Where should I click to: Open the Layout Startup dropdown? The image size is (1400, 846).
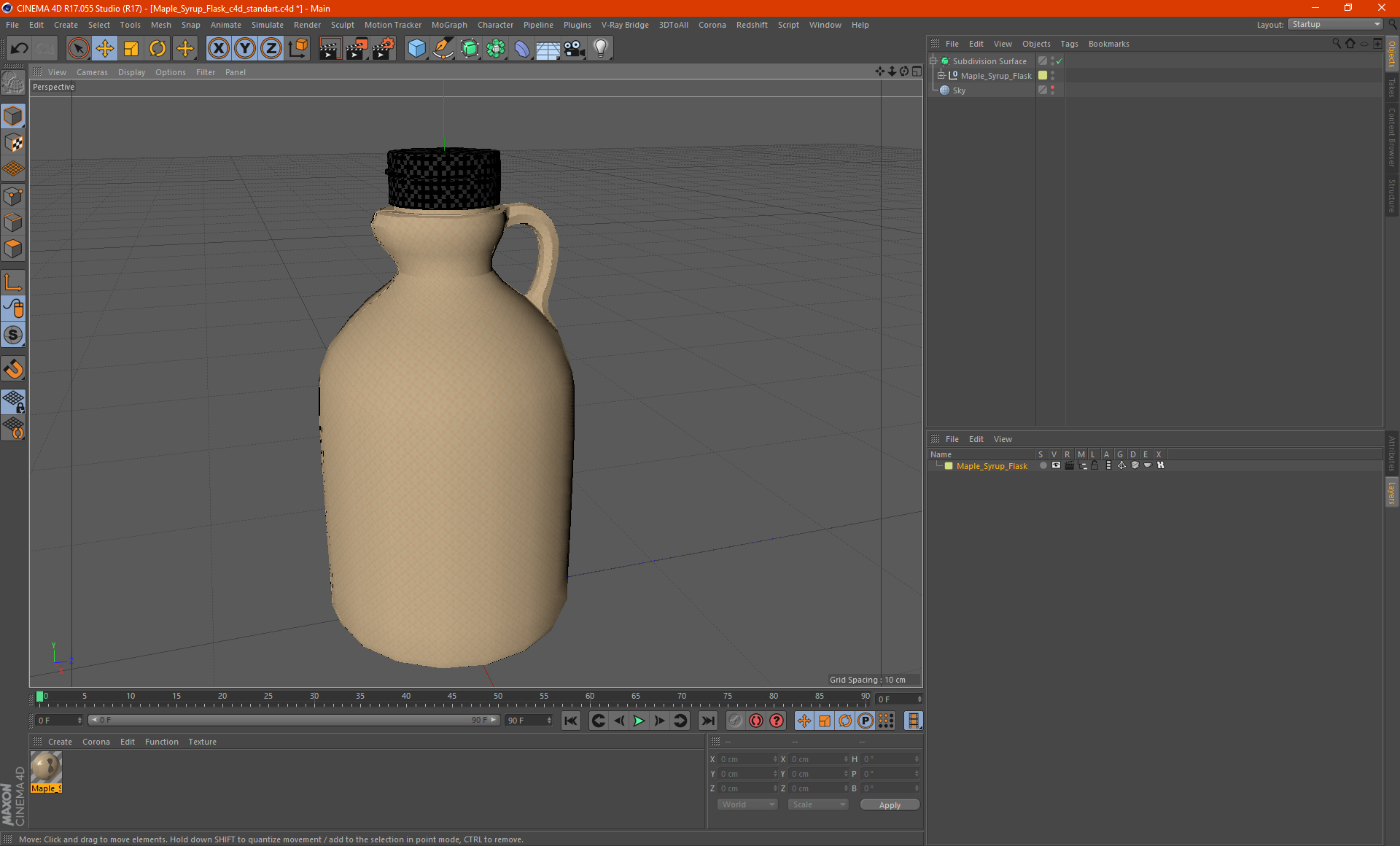(1336, 24)
